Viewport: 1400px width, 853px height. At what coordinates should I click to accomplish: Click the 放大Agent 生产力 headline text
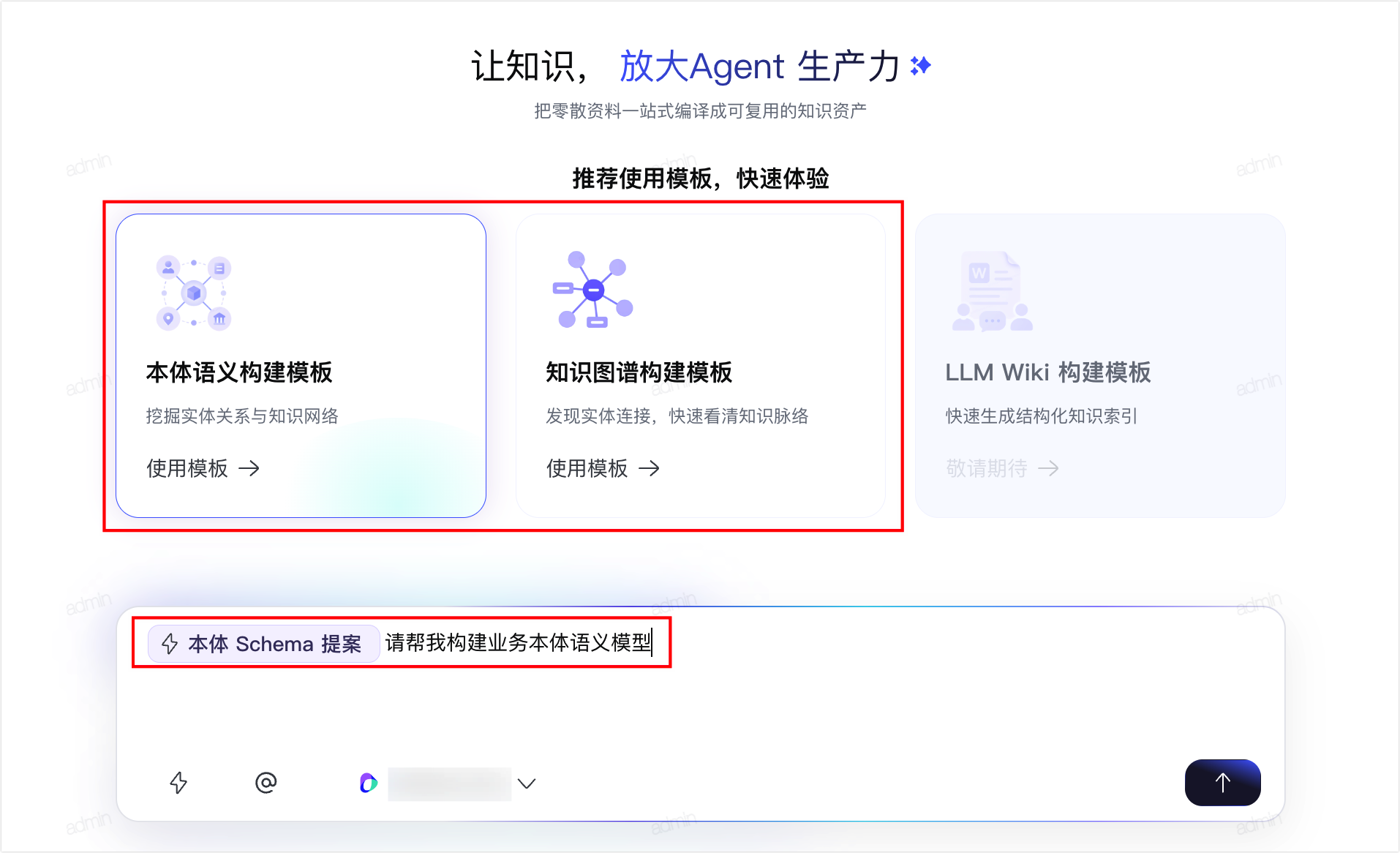[x=759, y=67]
